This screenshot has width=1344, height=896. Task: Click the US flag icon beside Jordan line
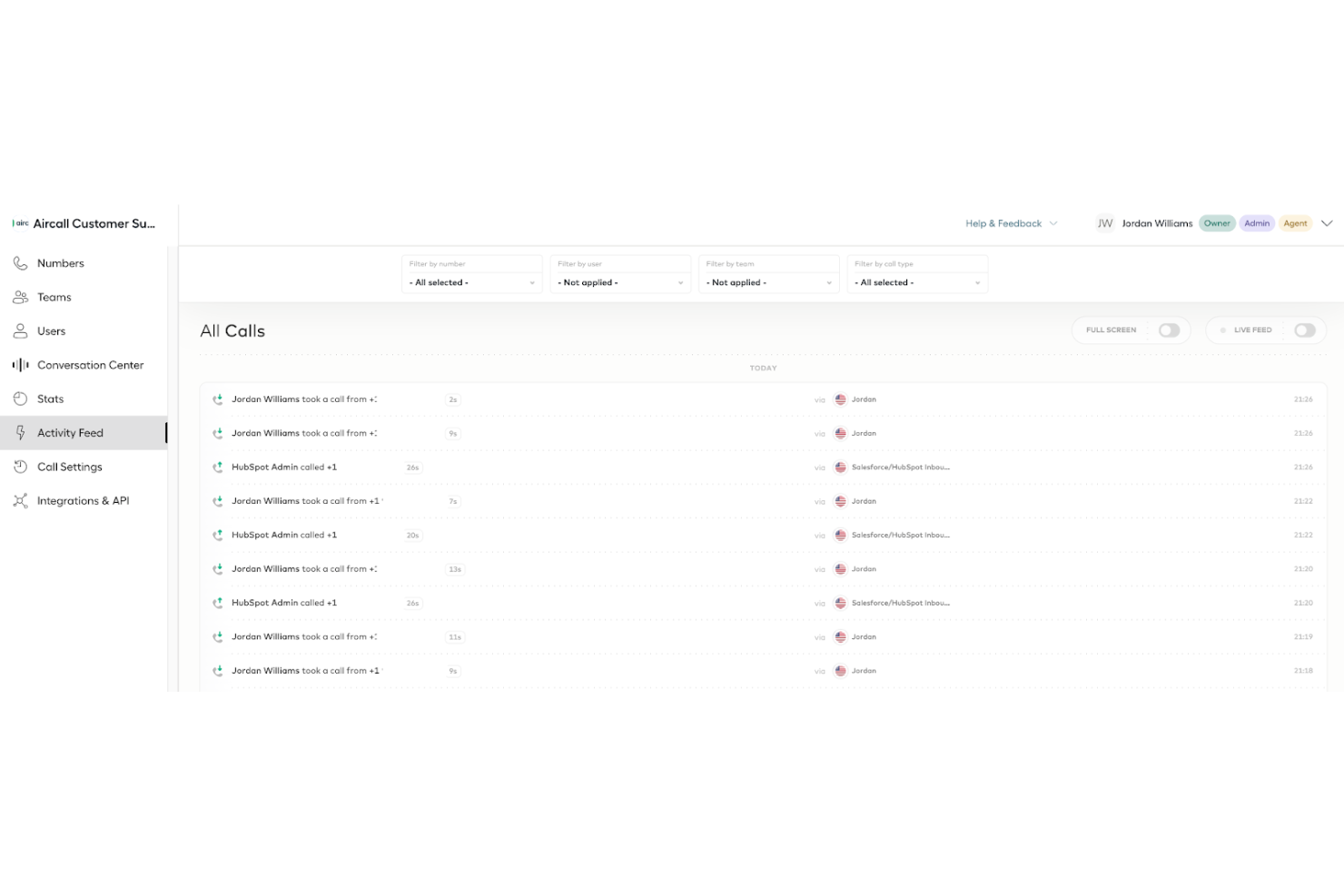click(840, 399)
